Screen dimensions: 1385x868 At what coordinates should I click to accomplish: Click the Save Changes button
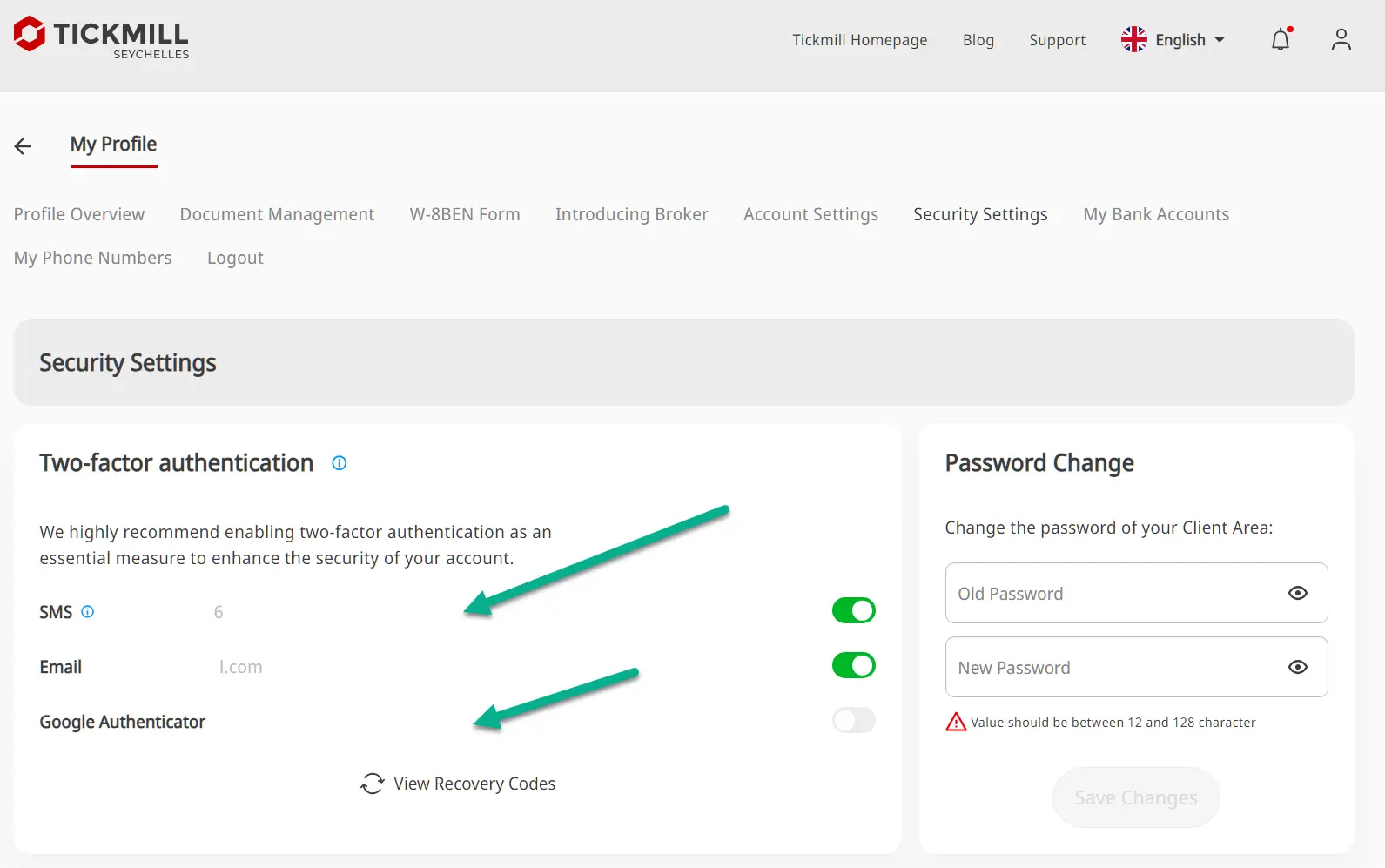click(1135, 797)
